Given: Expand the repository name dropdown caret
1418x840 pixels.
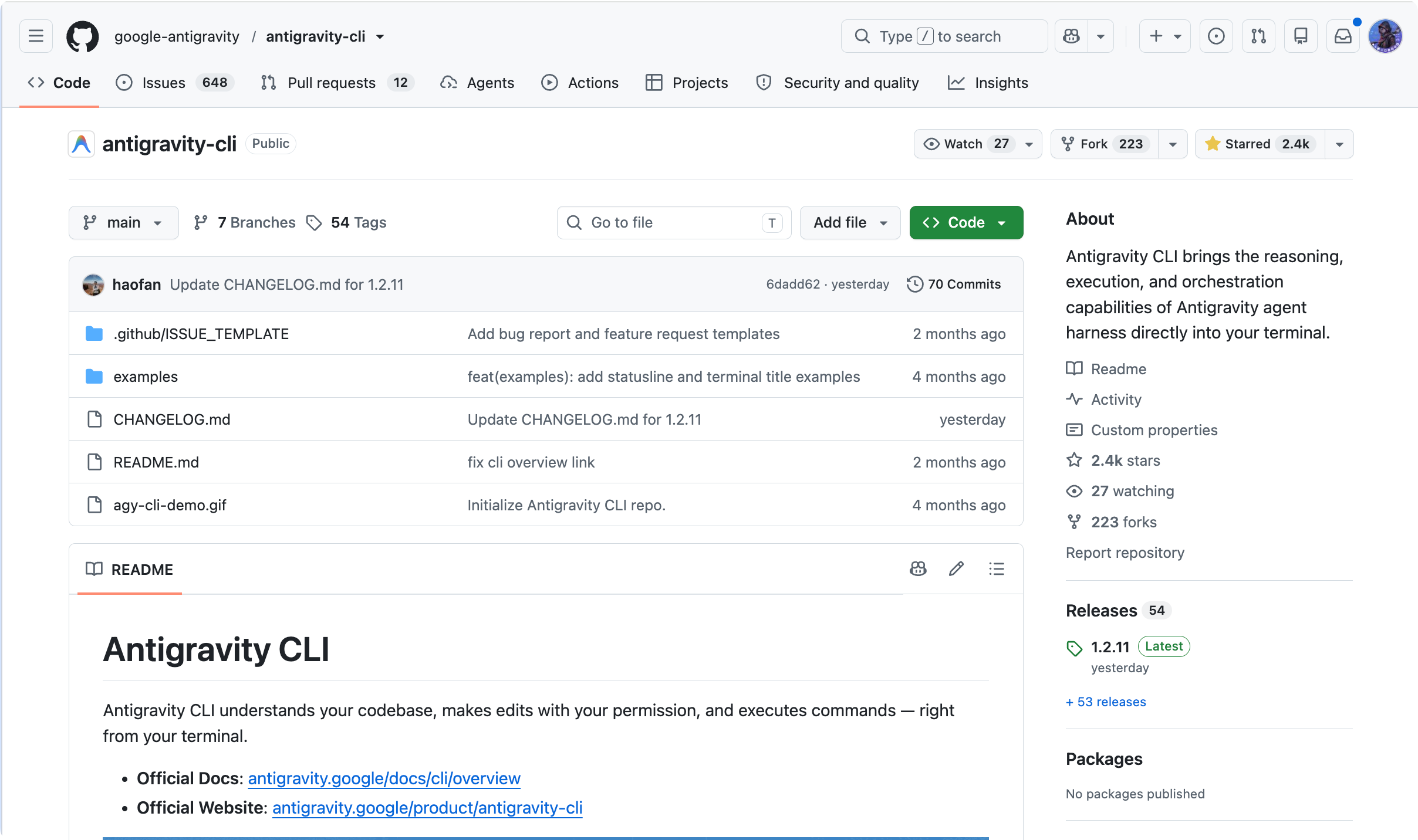Looking at the screenshot, I should coord(380,37).
